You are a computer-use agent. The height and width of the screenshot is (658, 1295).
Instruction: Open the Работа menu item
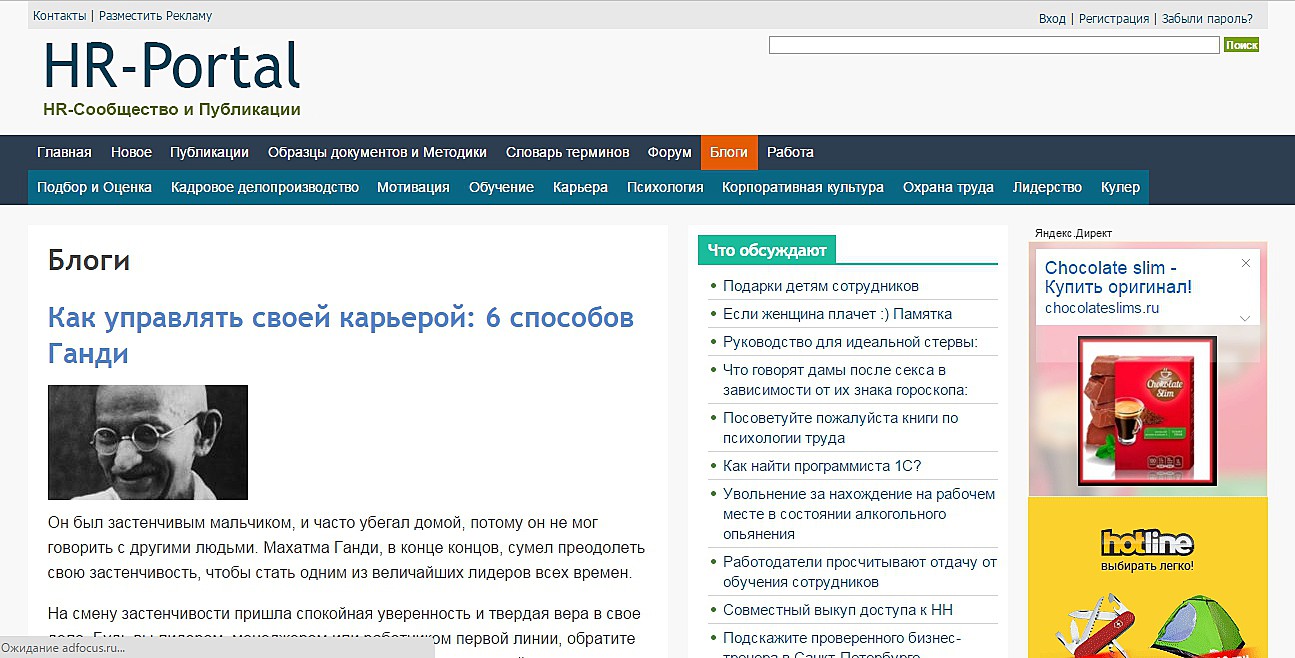tap(790, 152)
